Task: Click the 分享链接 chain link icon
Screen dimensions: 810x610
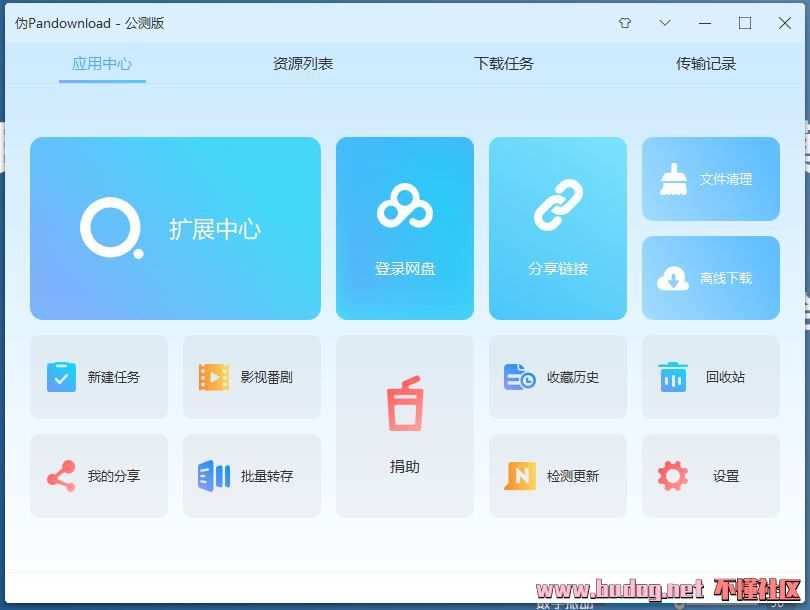Action: click(558, 205)
